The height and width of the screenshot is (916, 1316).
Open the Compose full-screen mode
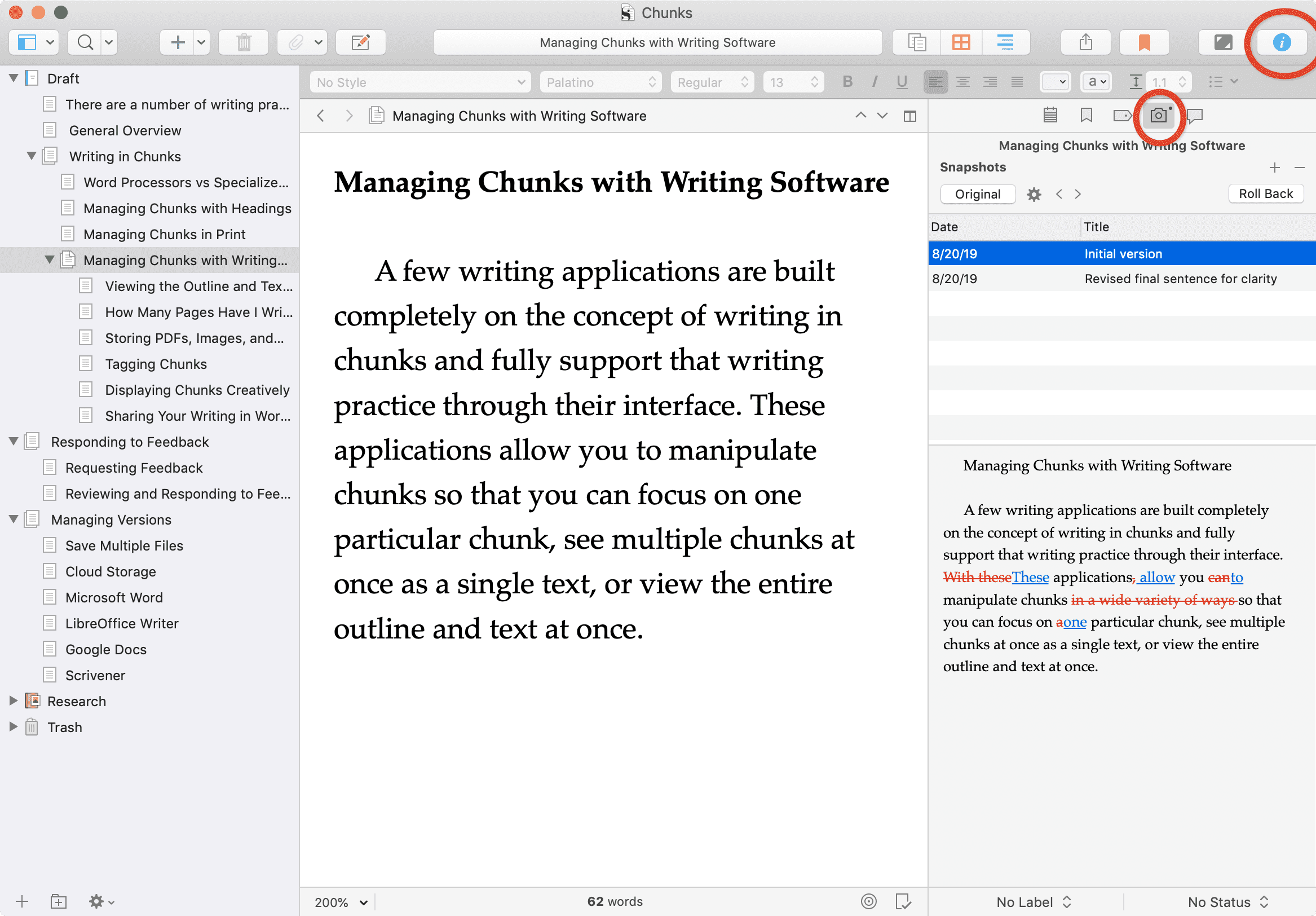coord(1222,42)
